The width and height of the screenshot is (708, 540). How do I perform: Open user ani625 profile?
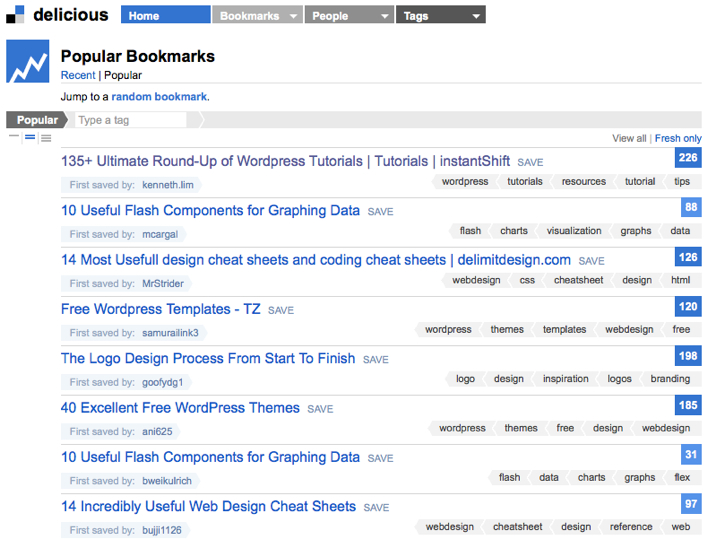click(x=157, y=432)
